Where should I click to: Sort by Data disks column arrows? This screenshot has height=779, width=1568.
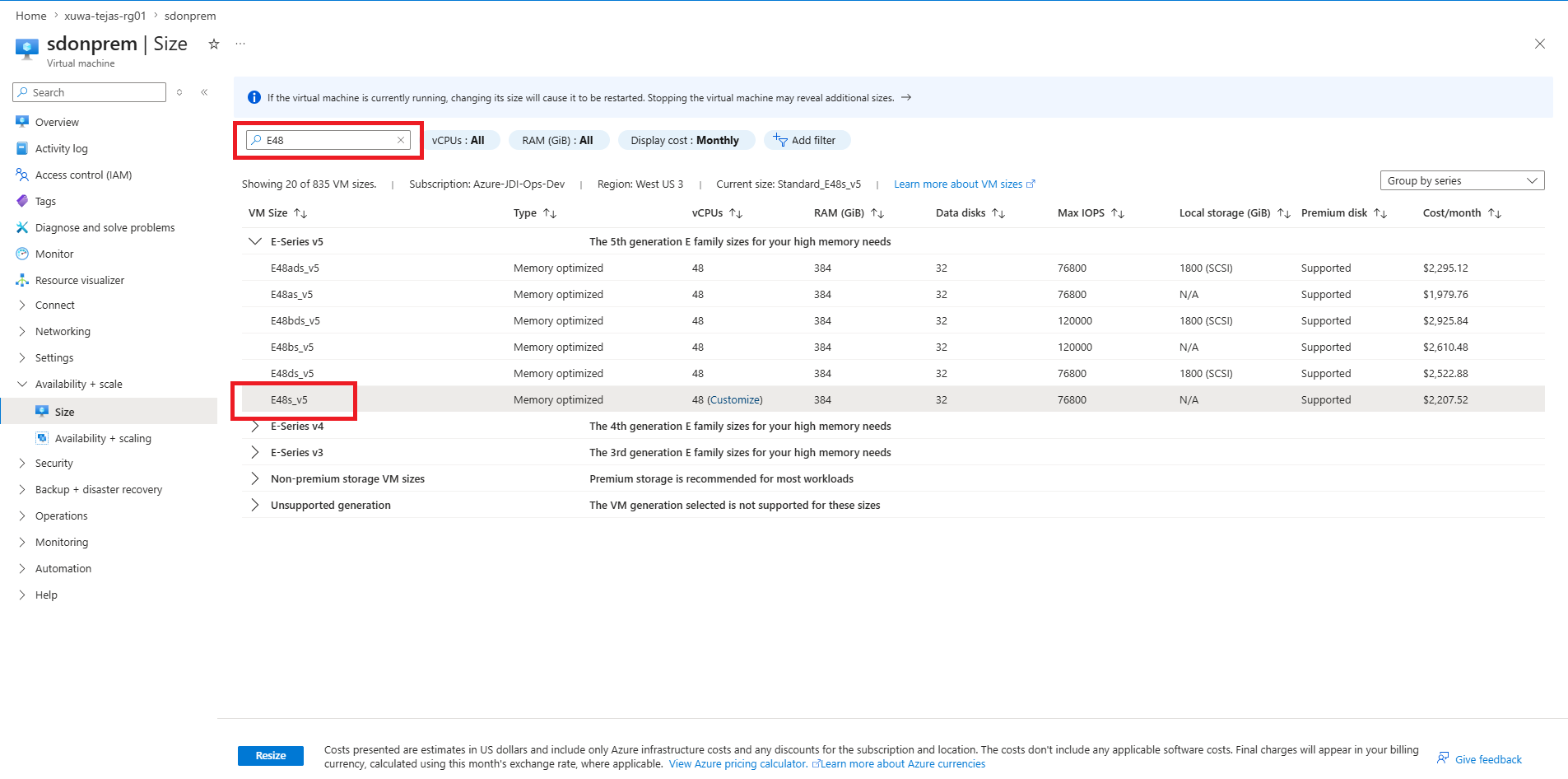click(998, 213)
